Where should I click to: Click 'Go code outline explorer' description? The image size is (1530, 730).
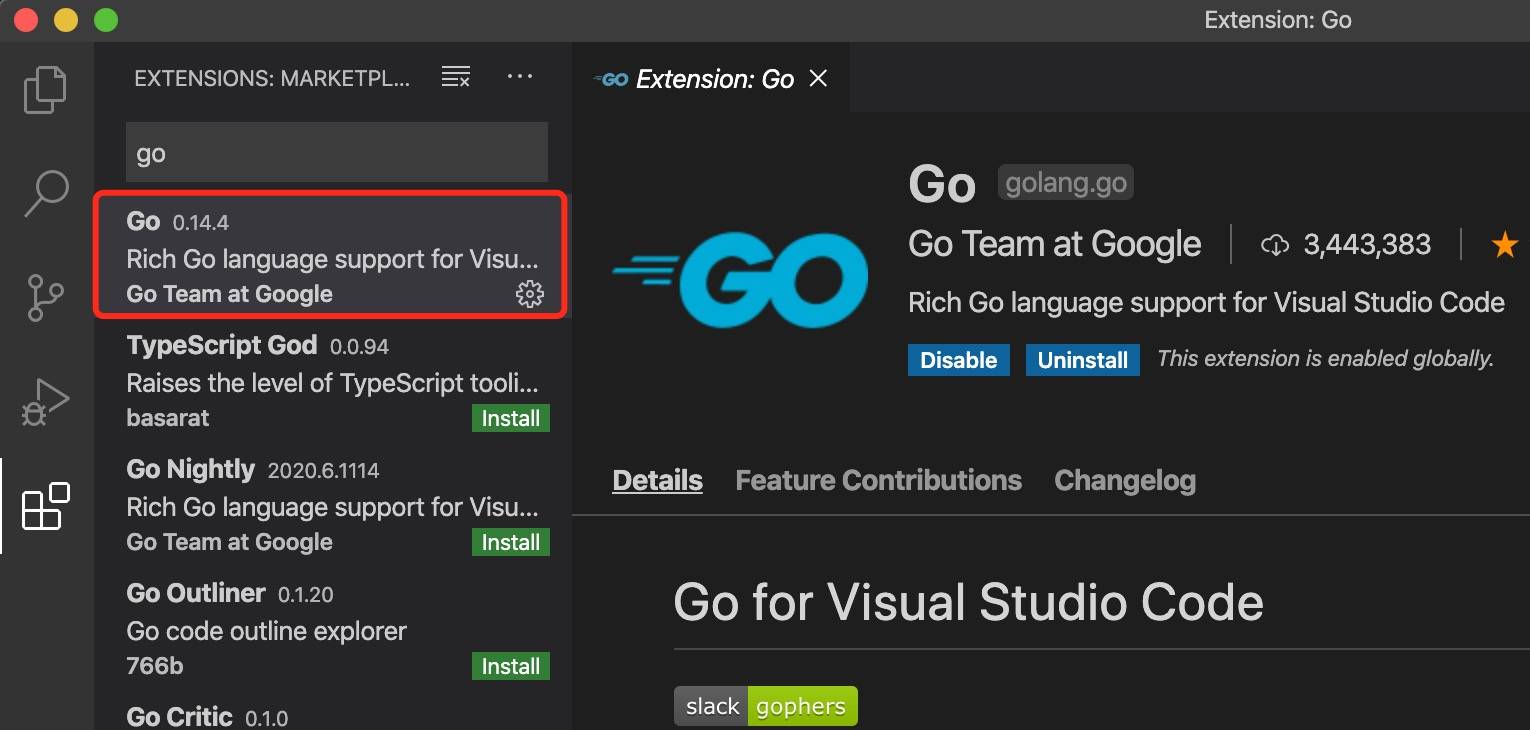tap(266, 632)
